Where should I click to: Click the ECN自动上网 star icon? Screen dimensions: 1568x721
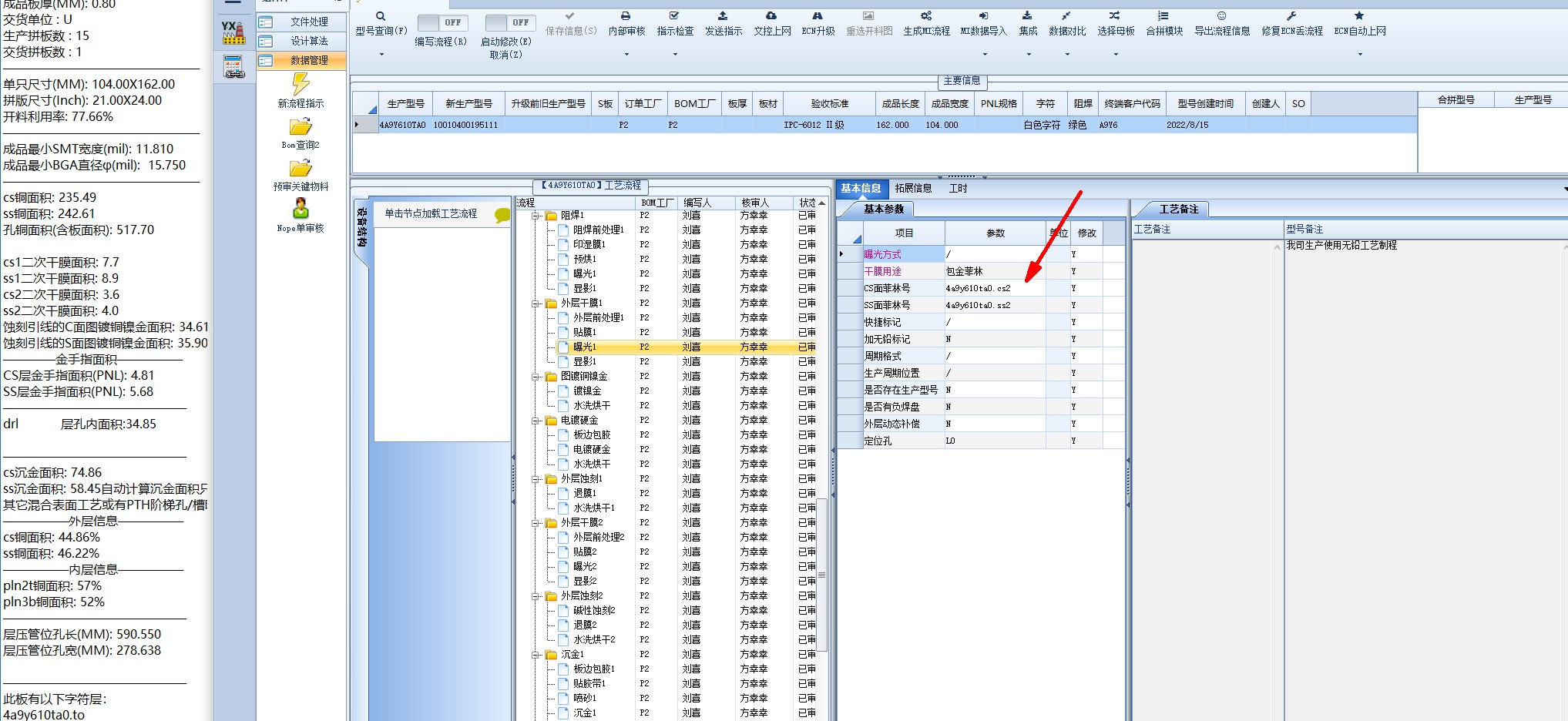[1359, 16]
